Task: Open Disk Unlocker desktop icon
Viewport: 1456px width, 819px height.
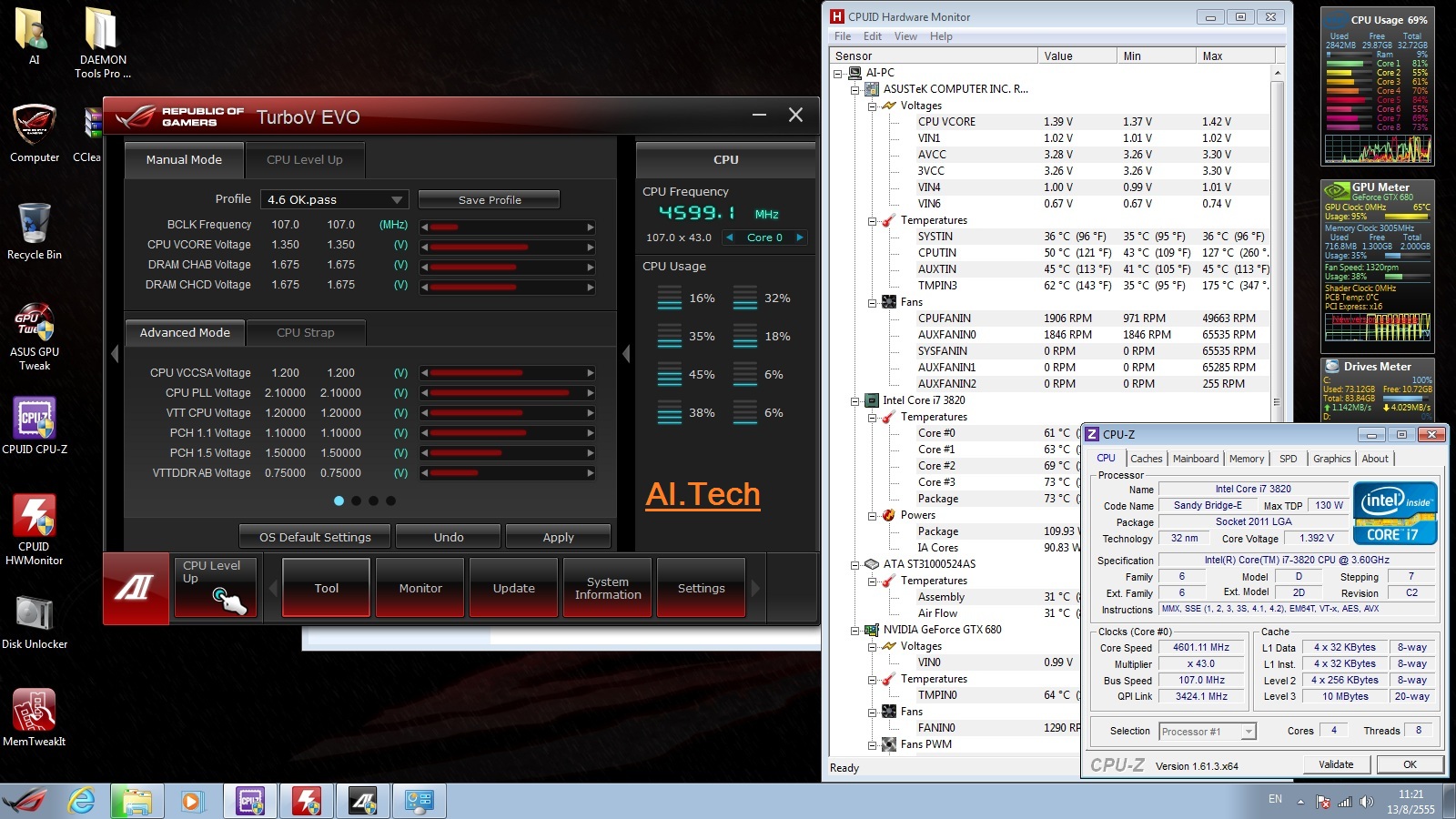Action: click(35, 621)
